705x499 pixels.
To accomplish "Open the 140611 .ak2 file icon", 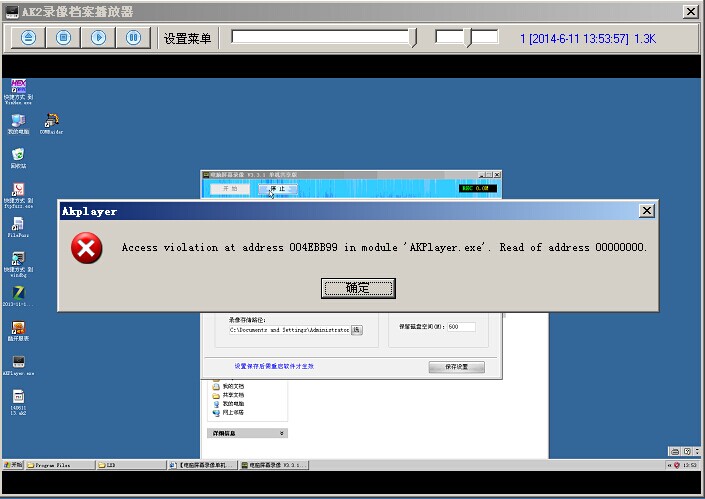I will (x=18, y=402).
